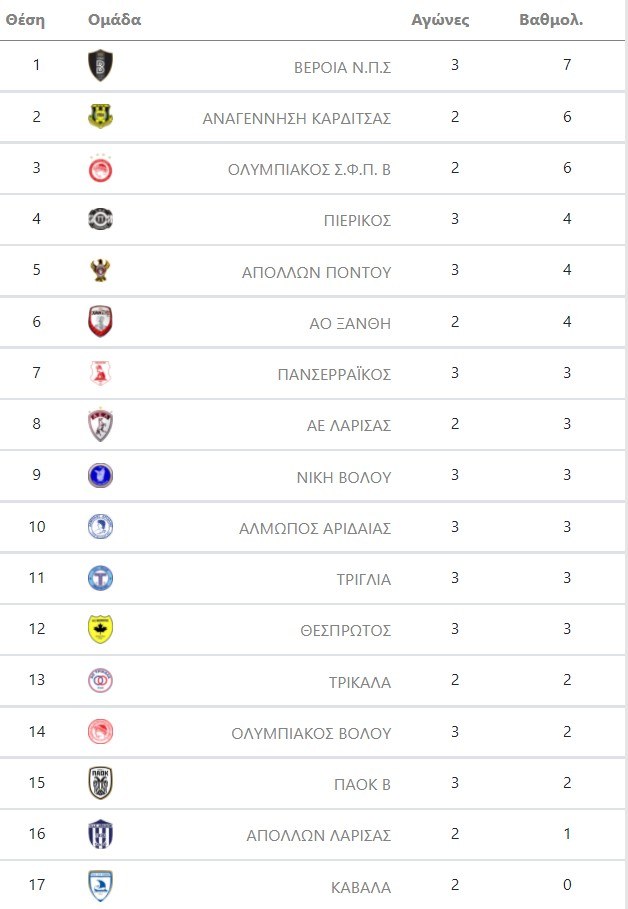Screen dimensions: 628x909
Task: Click the ΟΛΥΜΠΙΑΚΟΣ Σ.Φ.Π. Β crest icon
Action: click(100, 168)
